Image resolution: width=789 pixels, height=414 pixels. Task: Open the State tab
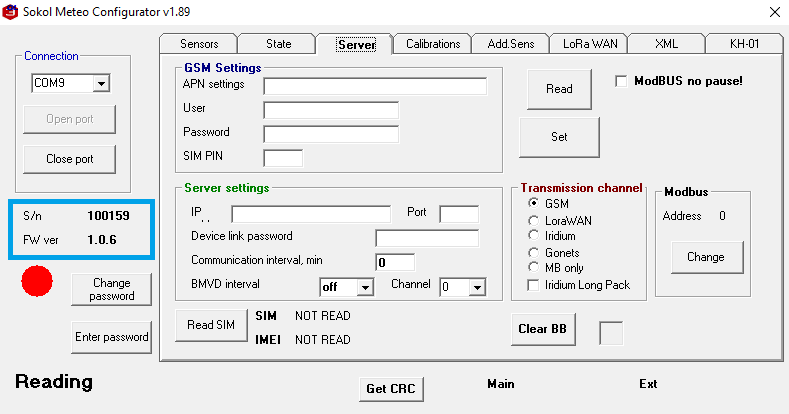(278, 44)
